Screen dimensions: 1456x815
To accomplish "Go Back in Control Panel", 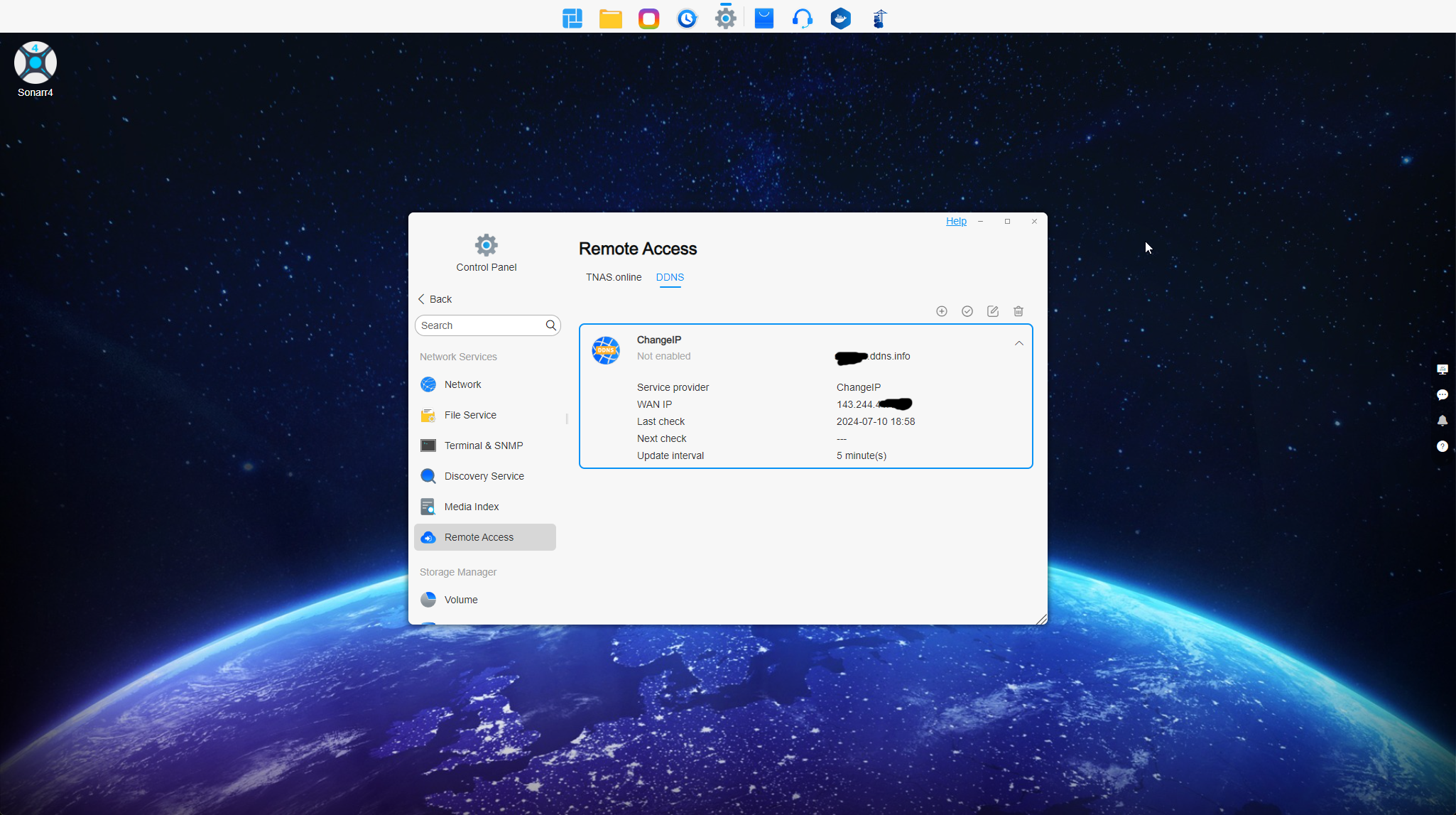I will 435,299.
